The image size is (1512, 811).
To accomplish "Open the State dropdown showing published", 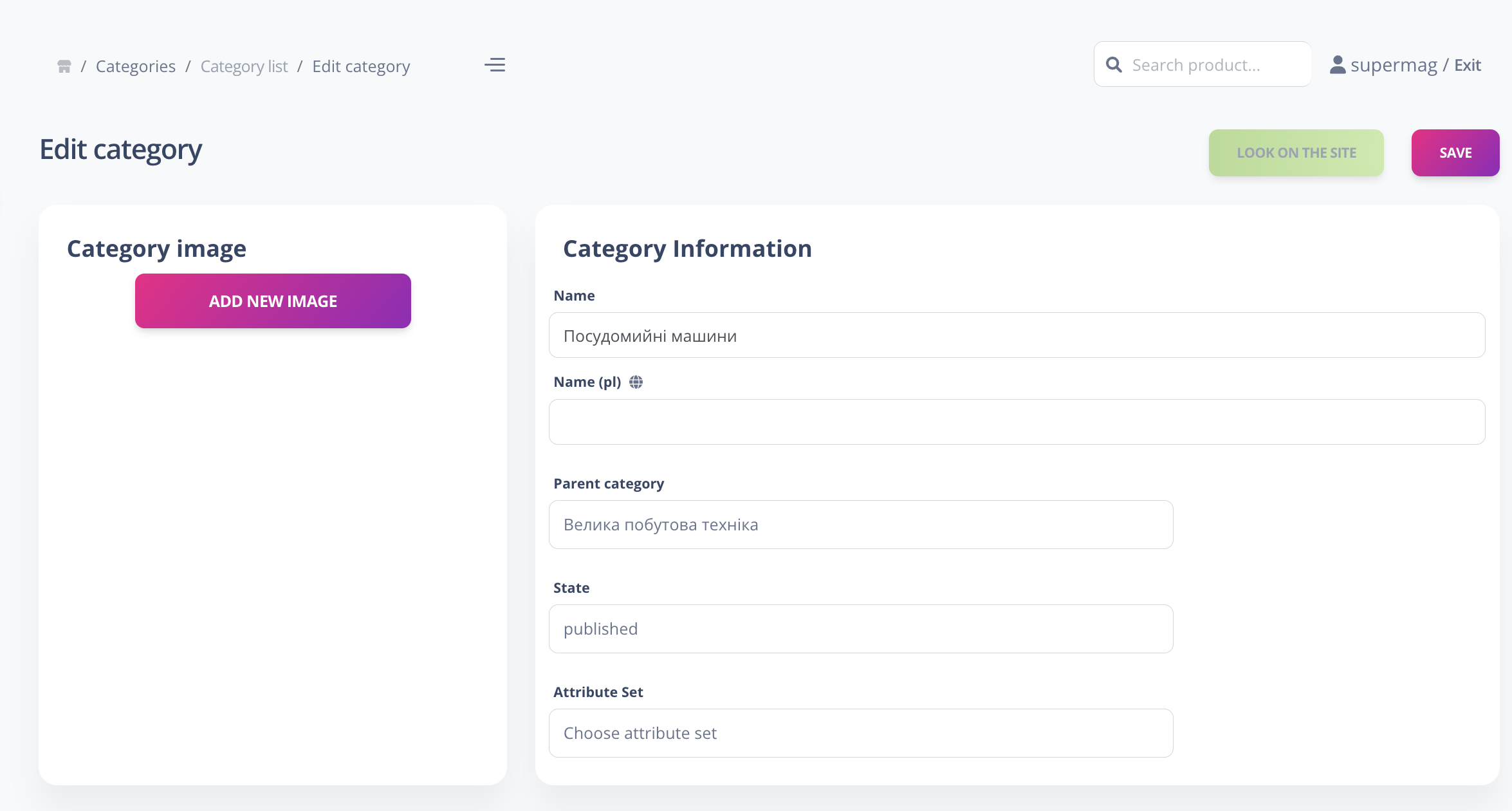I will click(x=860, y=629).
